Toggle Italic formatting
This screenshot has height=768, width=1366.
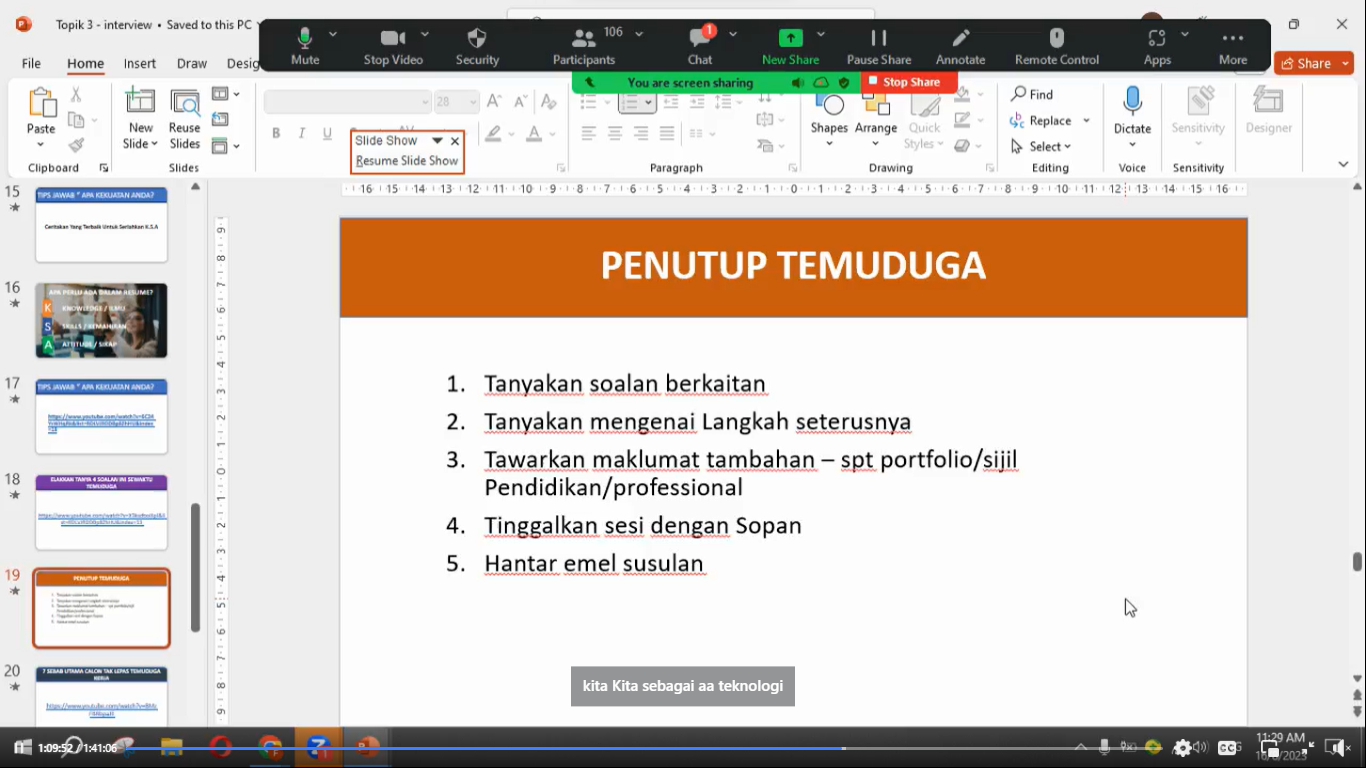[x=301, y=133]
